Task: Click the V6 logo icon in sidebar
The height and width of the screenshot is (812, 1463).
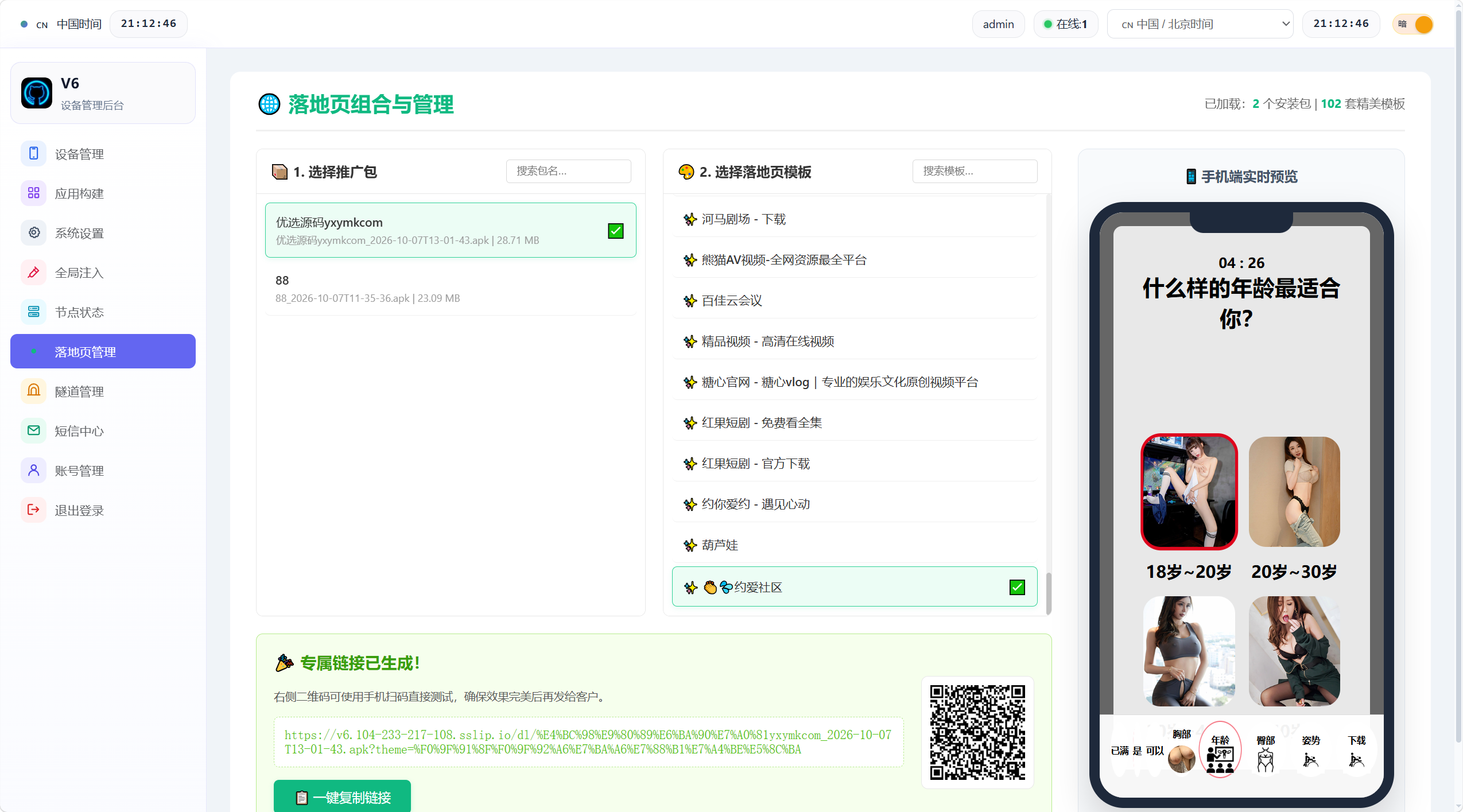Action: coord(37,93)
